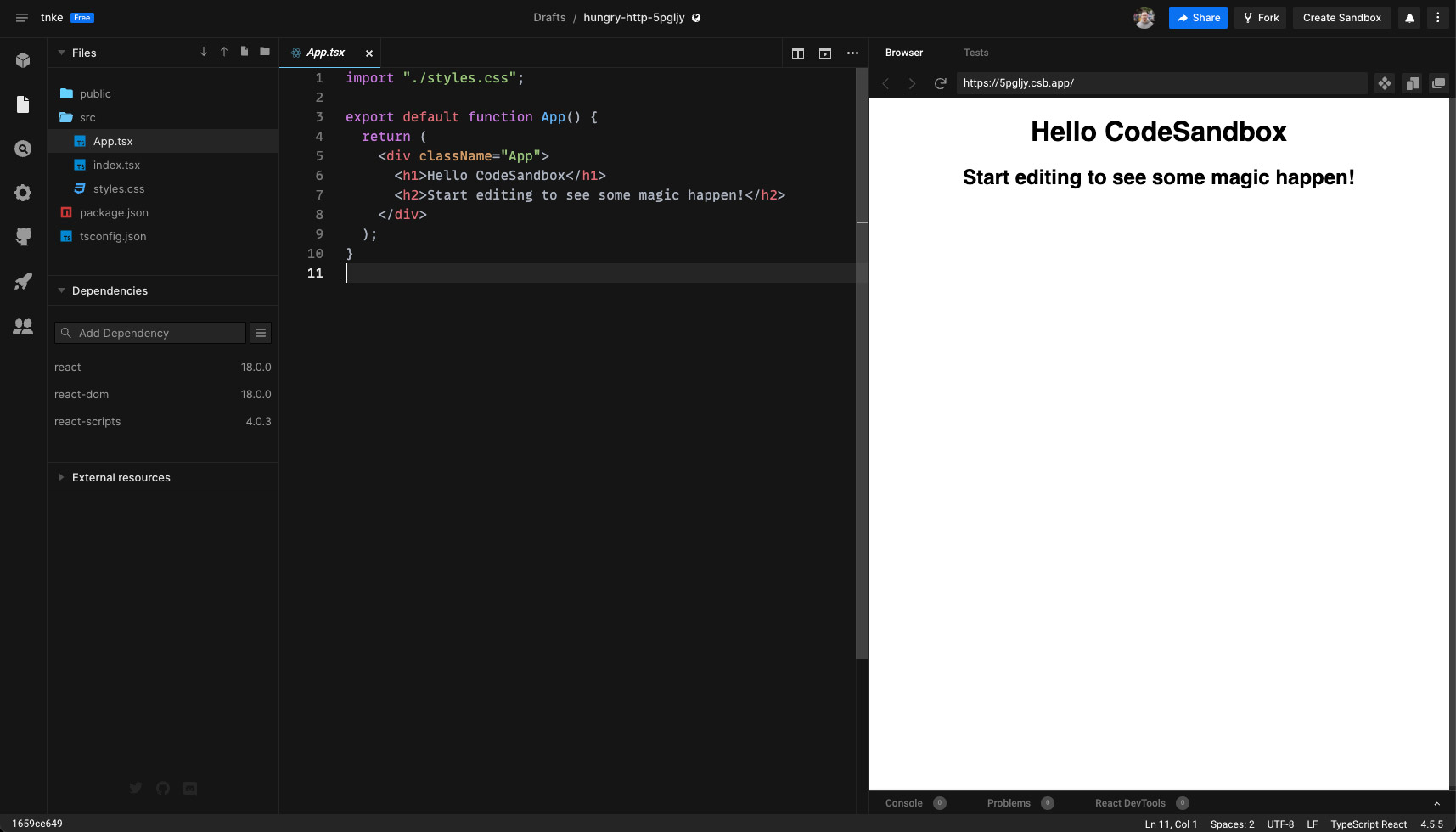Open the search panel in the sidebar
The height and width of the screenshot is (832, 1456).
(22, 149)
